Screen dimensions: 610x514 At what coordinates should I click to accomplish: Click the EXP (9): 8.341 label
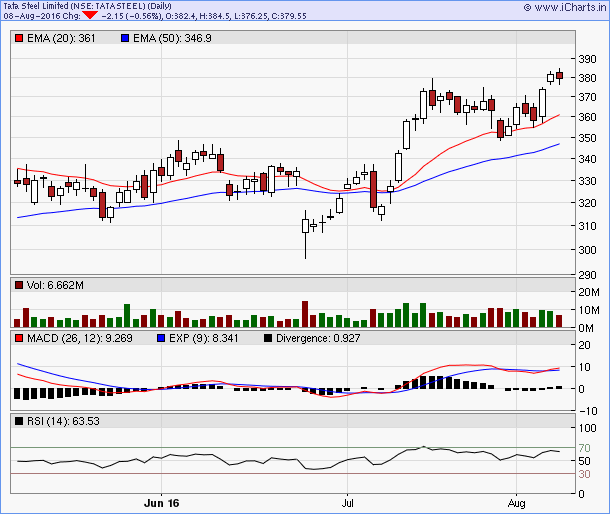pyautogui.click(x=203, y=338)
